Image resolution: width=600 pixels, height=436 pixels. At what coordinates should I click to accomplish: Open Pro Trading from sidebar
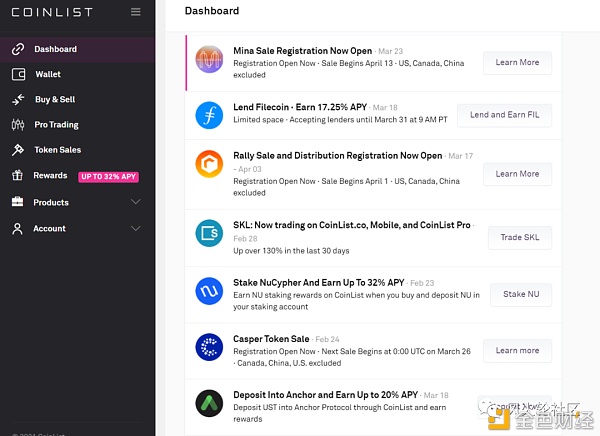56,125
